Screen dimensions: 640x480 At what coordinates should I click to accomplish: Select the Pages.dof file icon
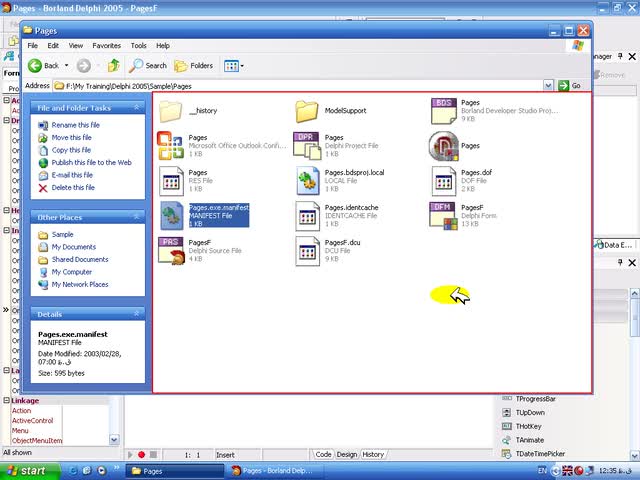[444, 181]
